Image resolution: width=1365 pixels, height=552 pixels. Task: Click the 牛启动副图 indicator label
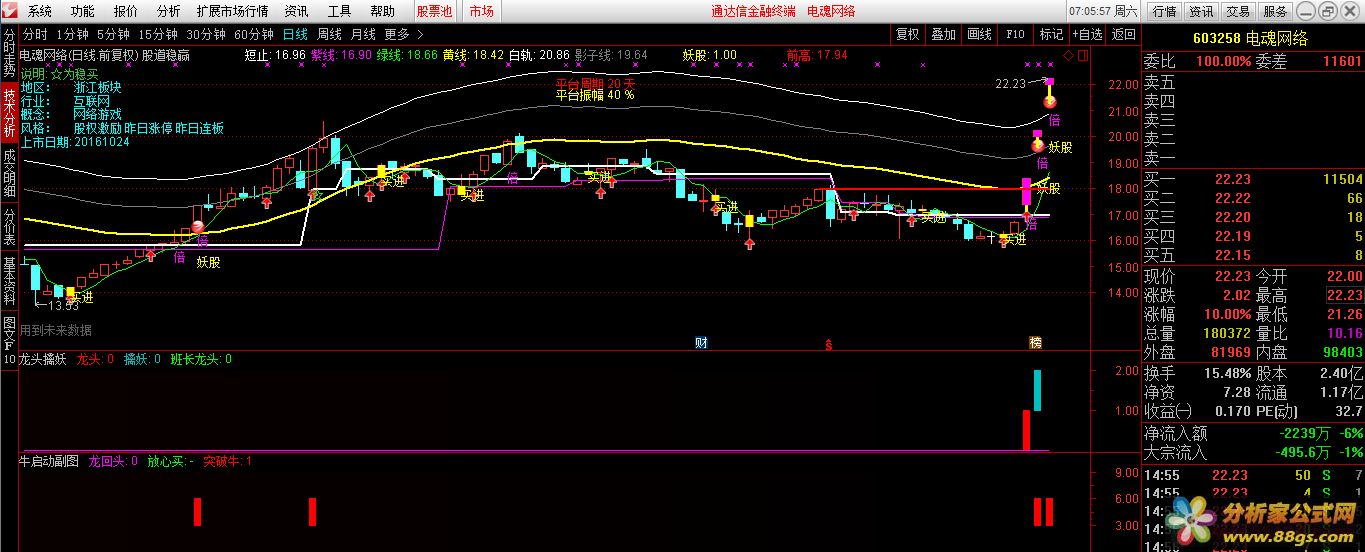click(x=48, y=462)
